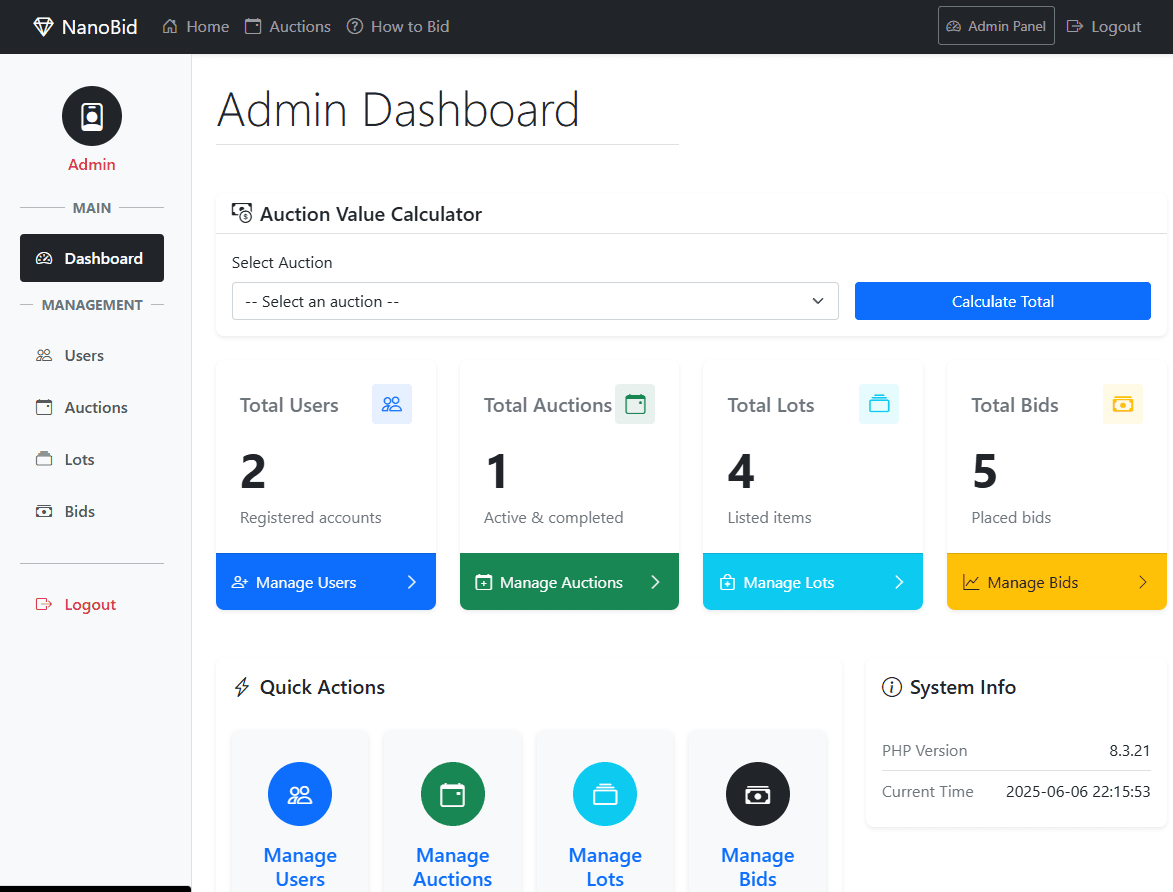Screen dimensions: 1173x892
Task: Select Dashboard in the sidebar
Action: pyautogui.click(x=91, y=258)
